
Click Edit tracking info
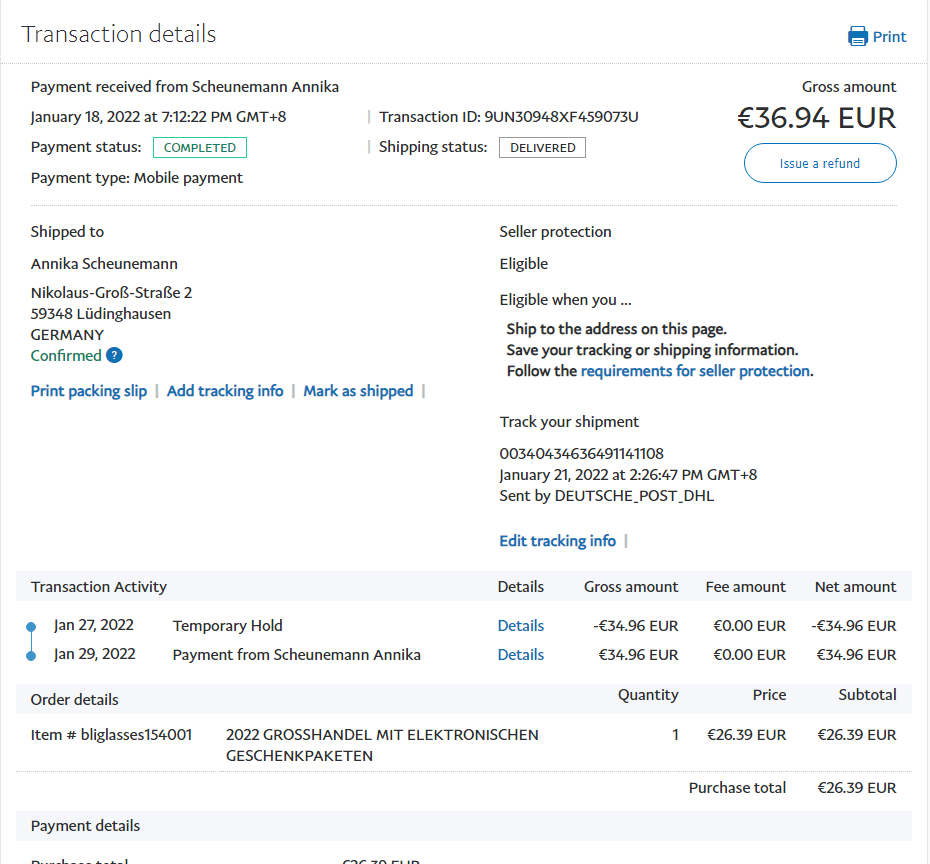pos(557,541)
